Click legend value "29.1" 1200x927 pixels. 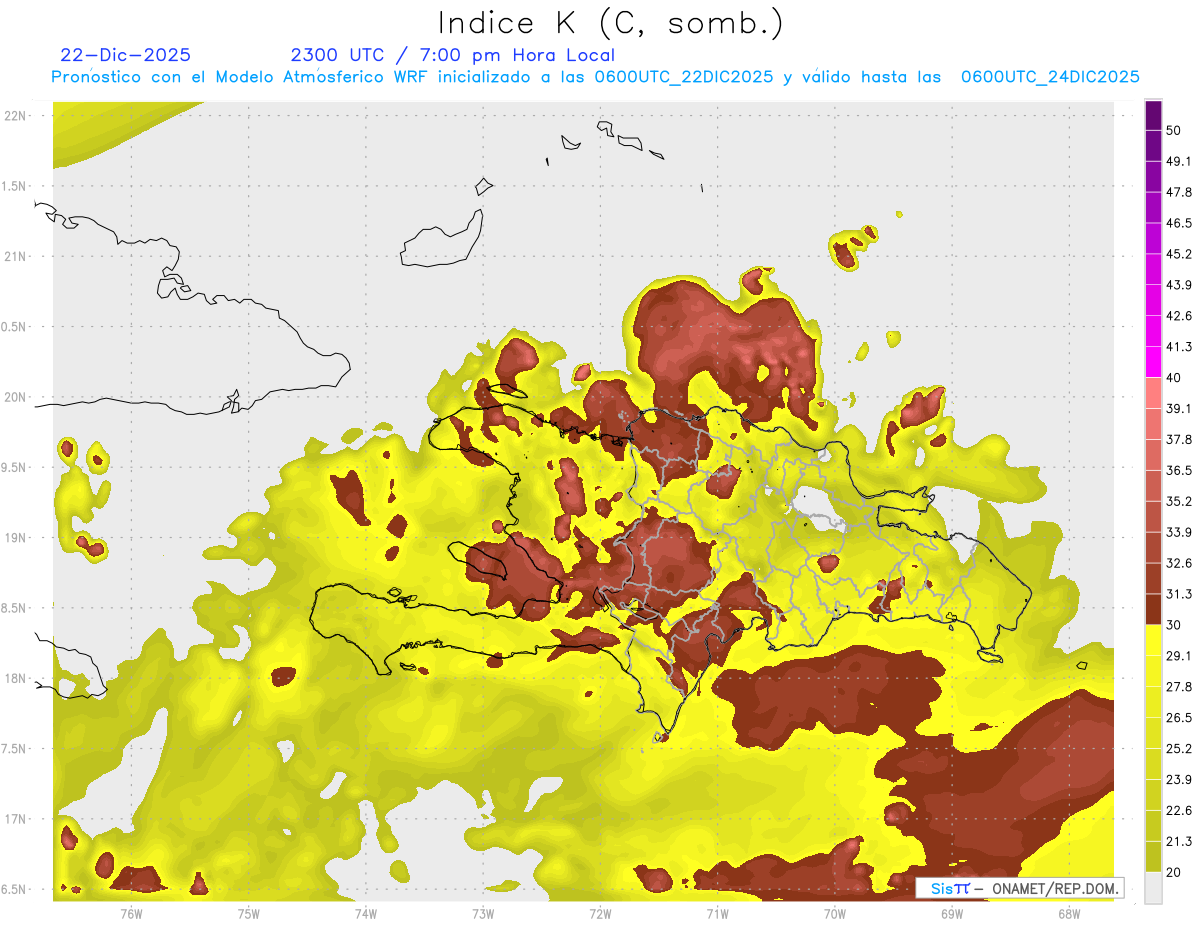pos(1179,656)
